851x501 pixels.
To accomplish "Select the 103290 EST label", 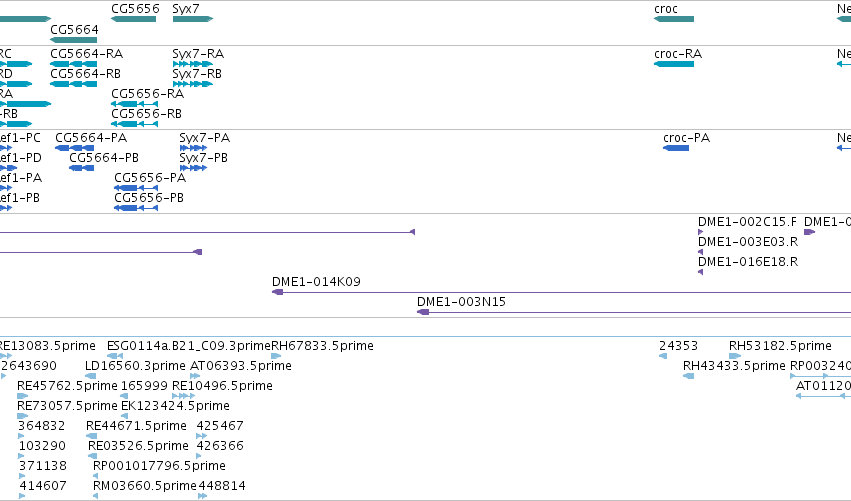I will click(x=42, y=446).
